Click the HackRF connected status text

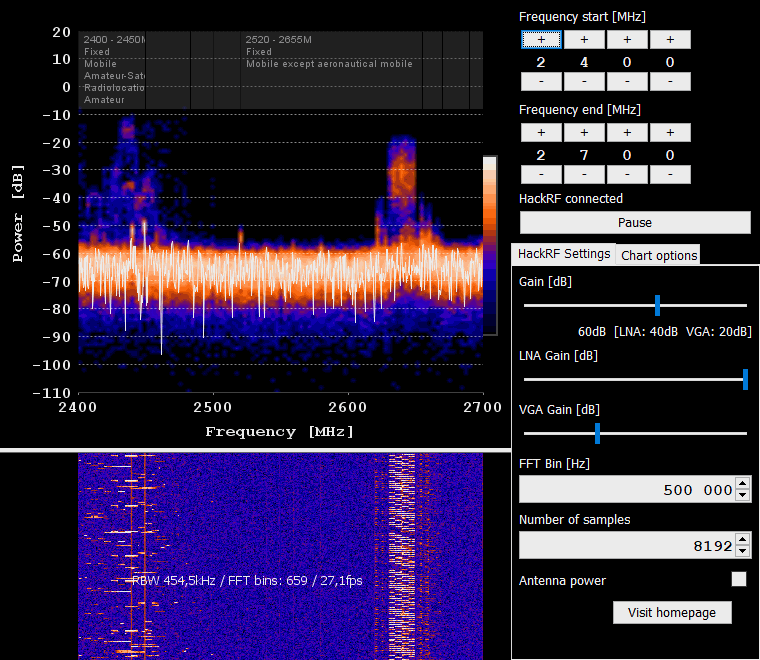[570, 199]
